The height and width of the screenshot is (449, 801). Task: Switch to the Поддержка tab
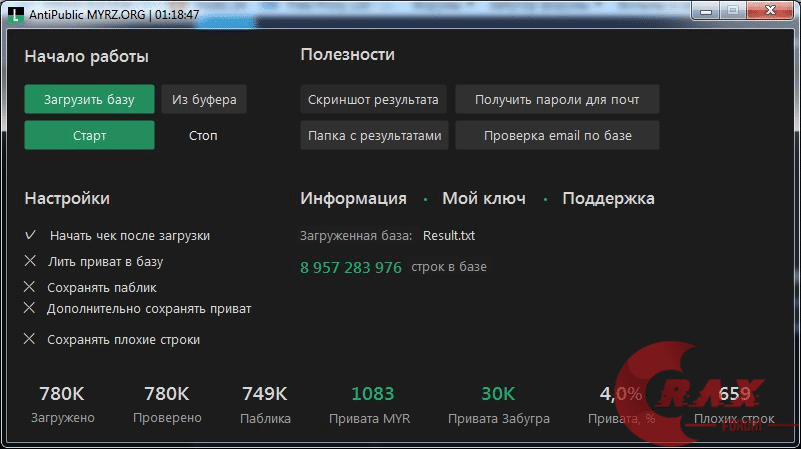(608, 198)
